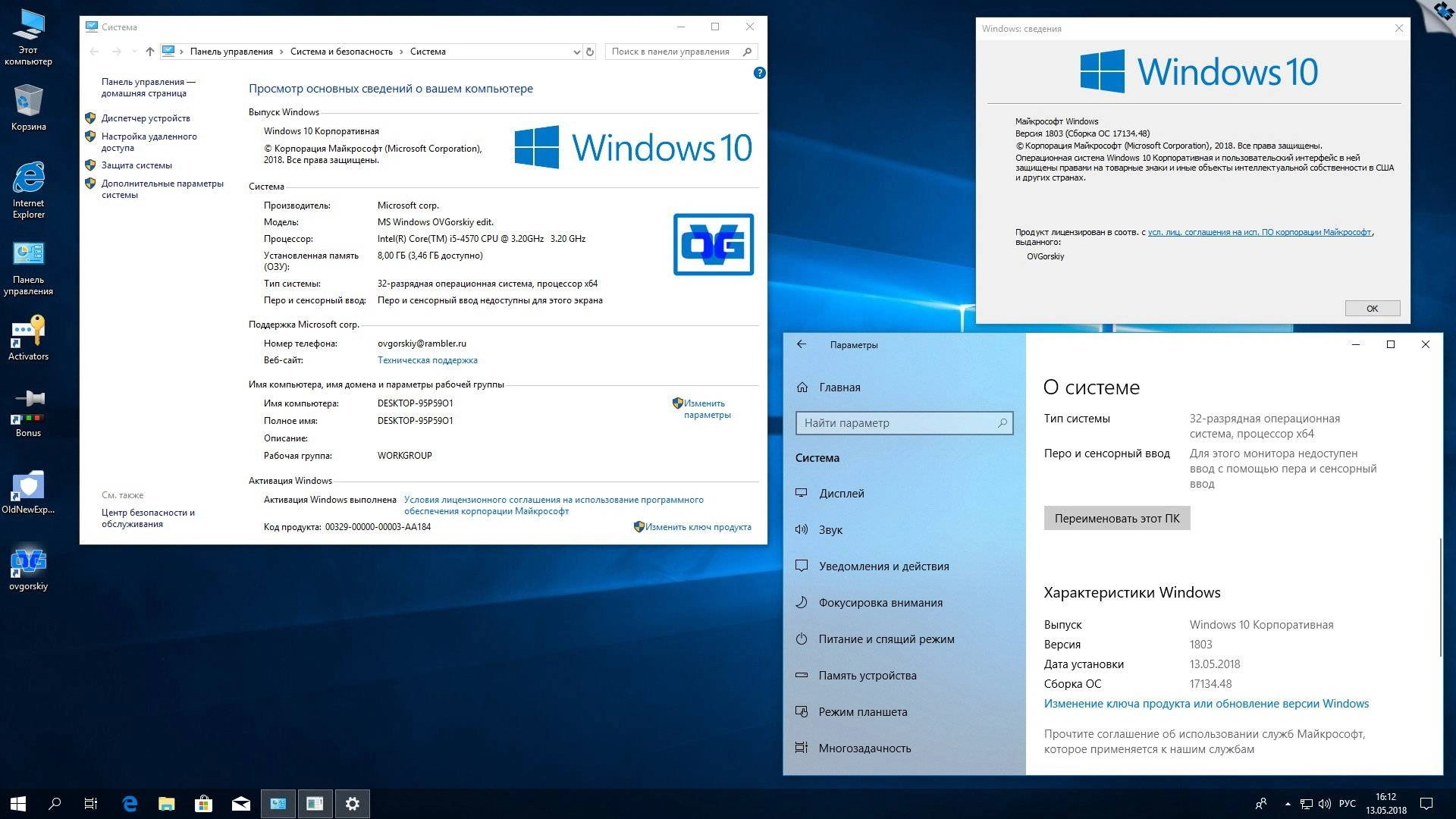
Task: Open the Изменить ключ продукта link
Action: tap(698, 526)
